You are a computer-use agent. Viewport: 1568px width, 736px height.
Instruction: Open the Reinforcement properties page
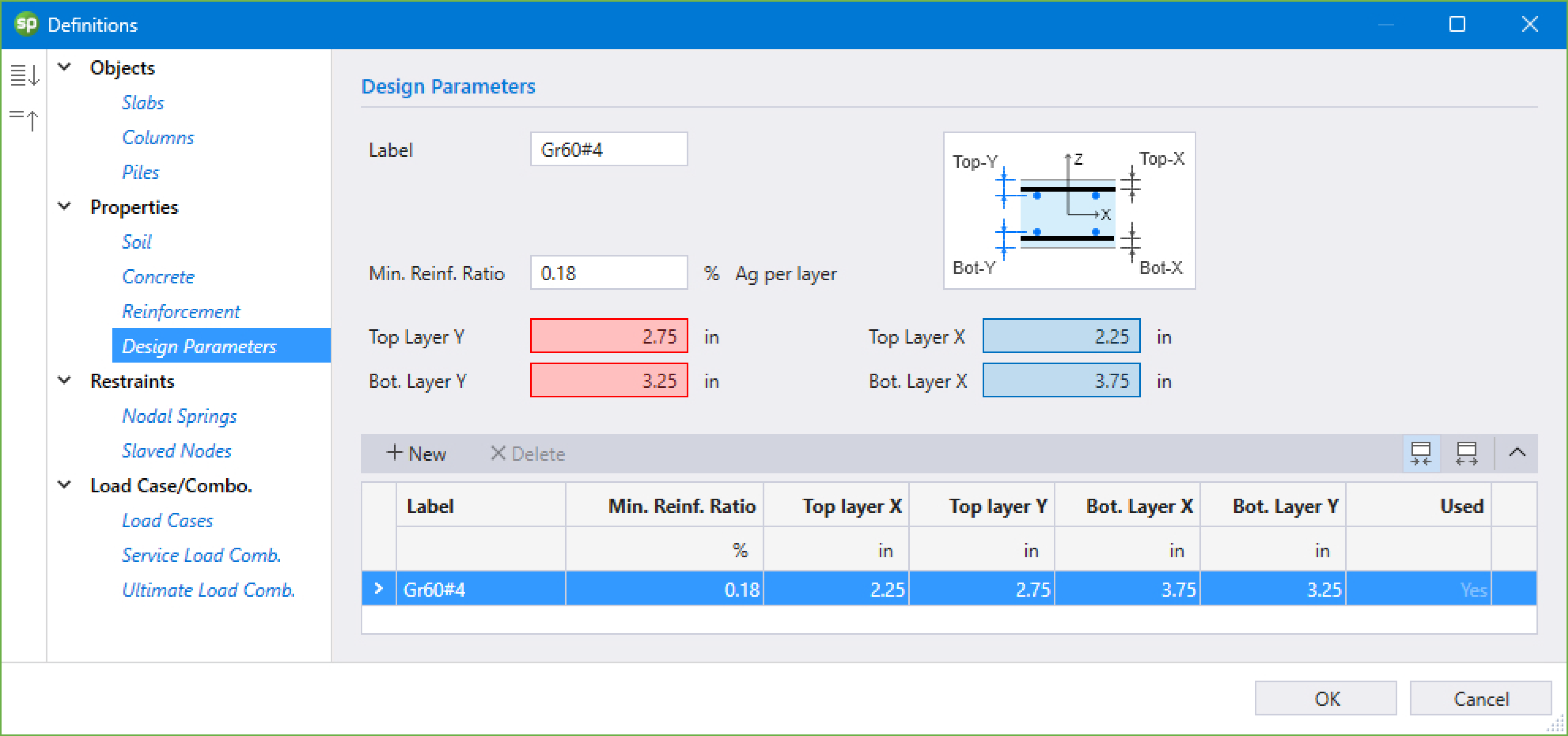tap(181, 312)
